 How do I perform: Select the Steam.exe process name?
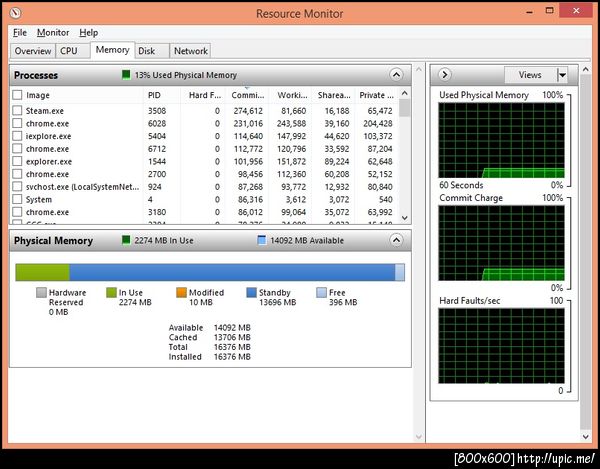tap(45, 111)
